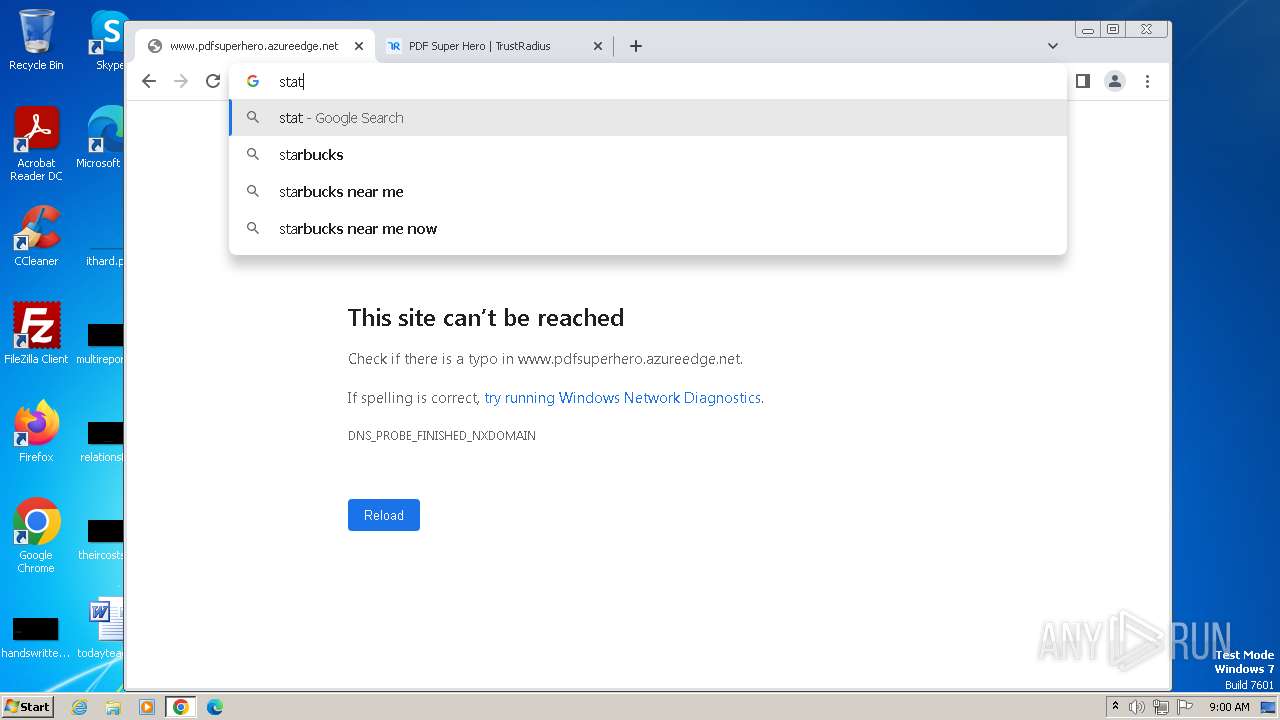Image resolution: width=1280 pixels, height=720 pixels.
Task: Click the browser Back arrow
Action: [149, 81]
